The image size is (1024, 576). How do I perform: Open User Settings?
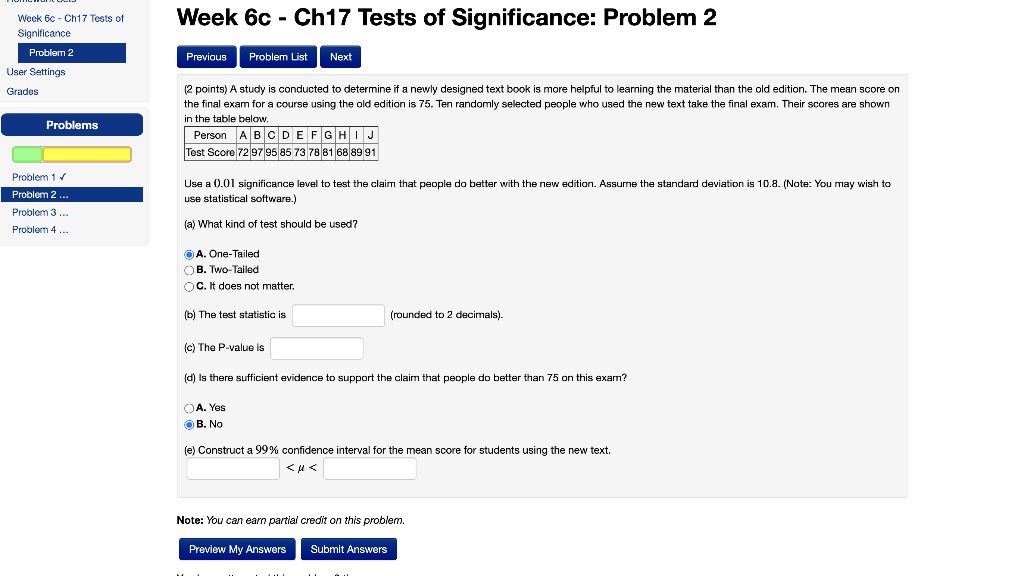tap(36, 72)
